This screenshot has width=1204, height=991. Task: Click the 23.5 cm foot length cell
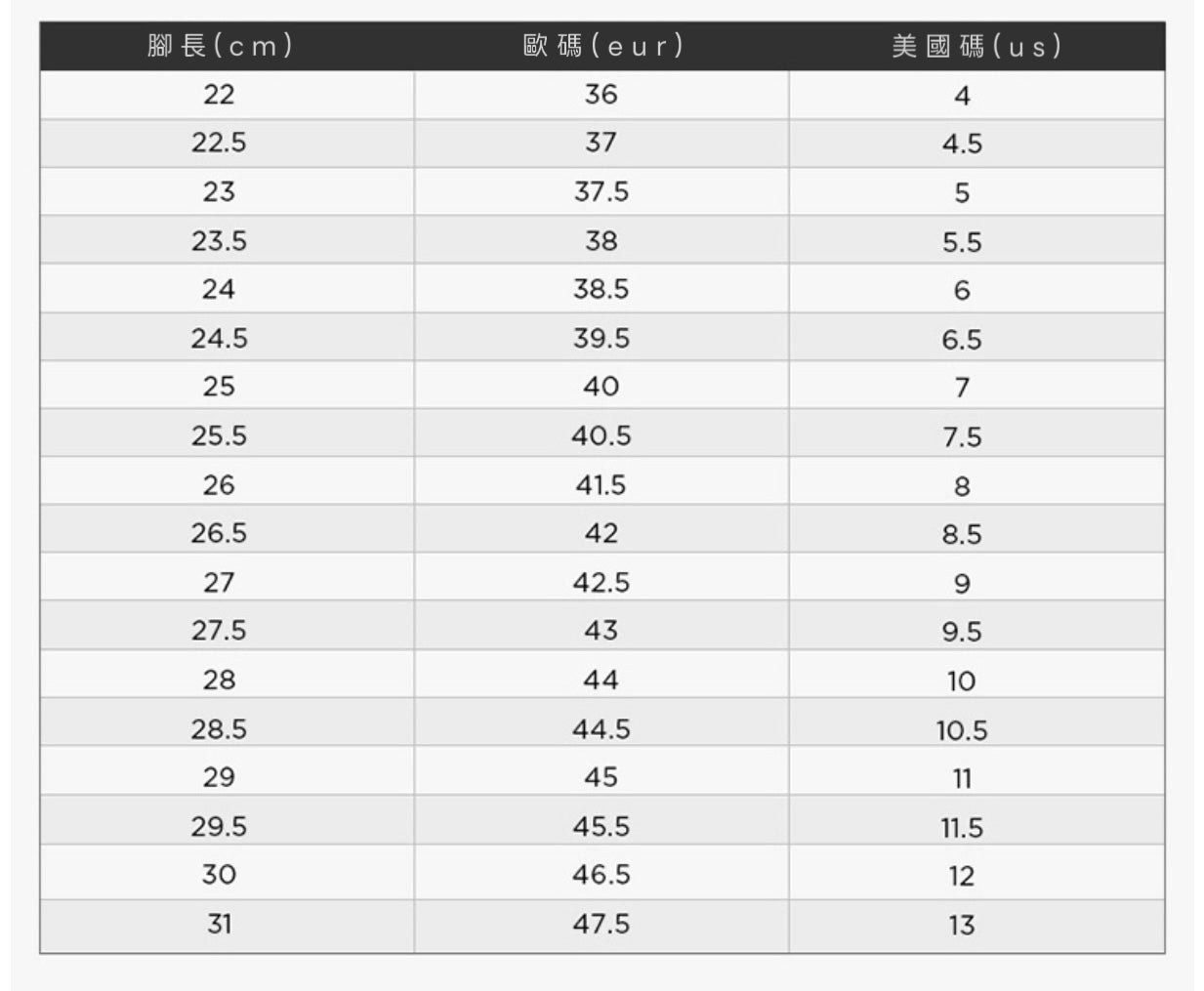pos(227,240)
